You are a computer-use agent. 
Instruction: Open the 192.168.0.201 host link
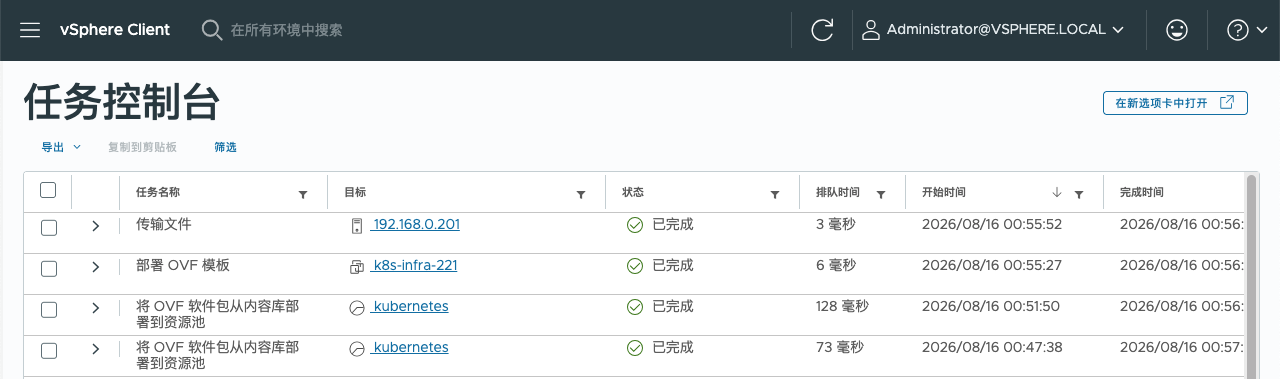(x=416, y=224)
